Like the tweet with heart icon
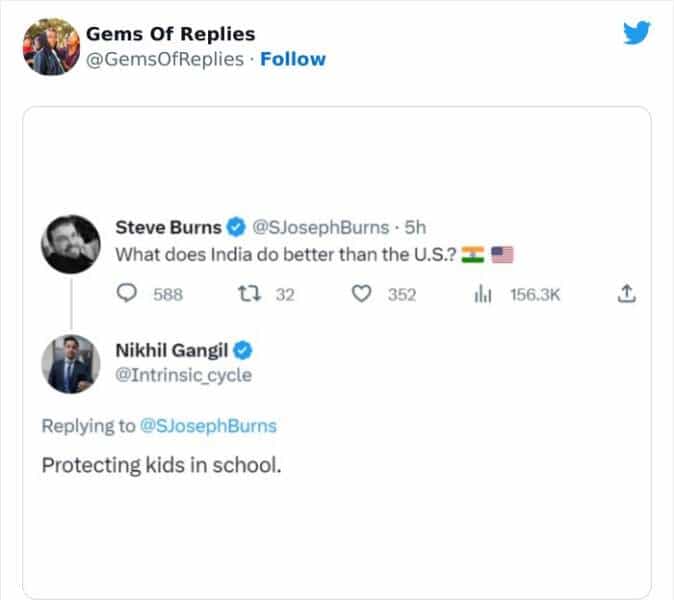The width and height of the screenshot is (674, 600). coord(364,294)
